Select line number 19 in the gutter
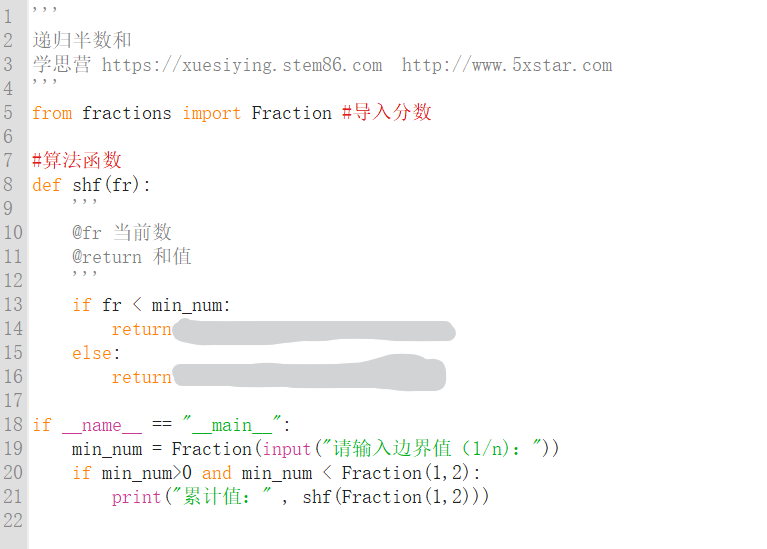This screenshot has width=767, height=549. [x=13, y=448]
